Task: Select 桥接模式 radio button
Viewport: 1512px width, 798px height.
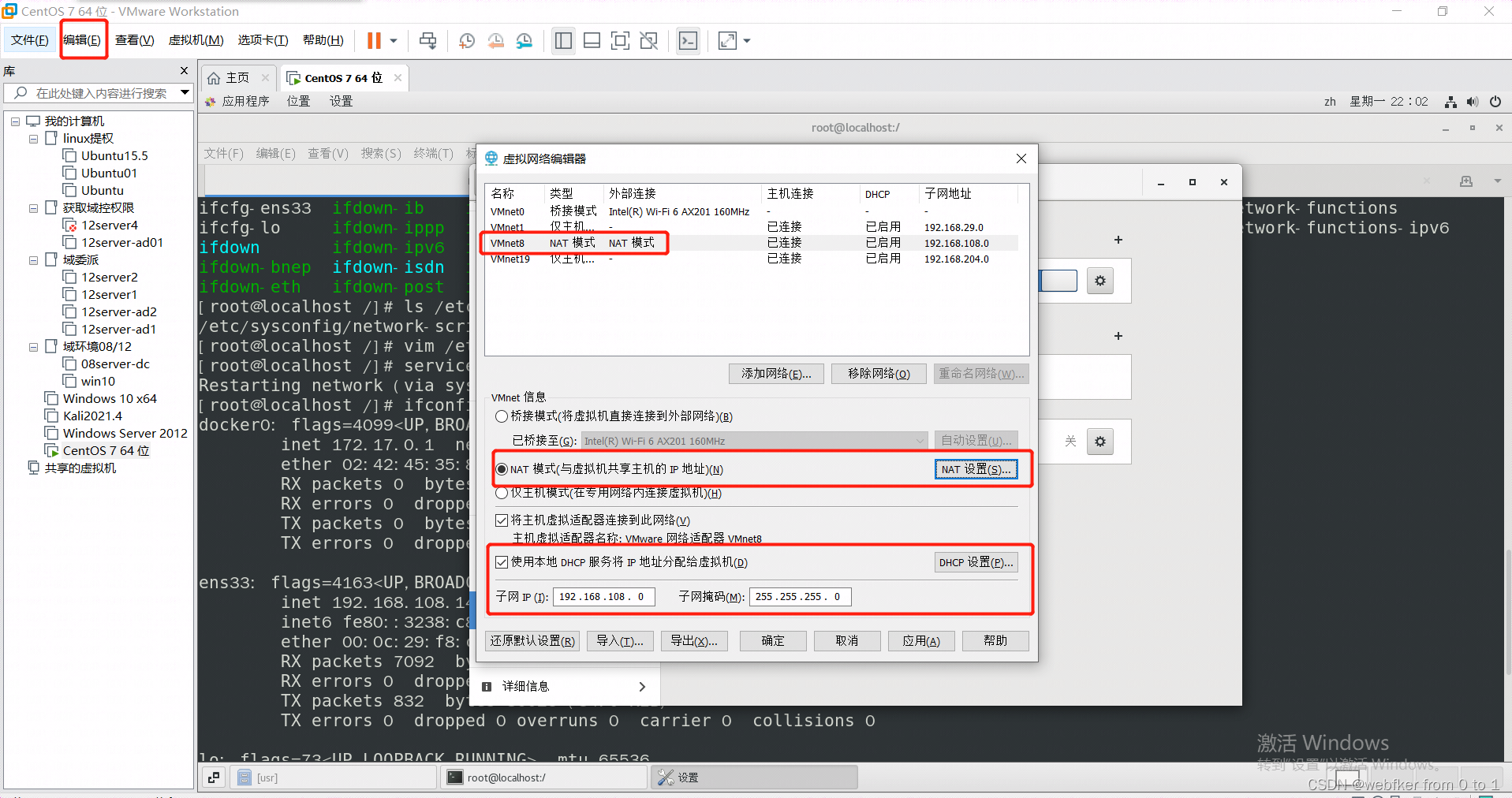Action: (x=502, y=416)
